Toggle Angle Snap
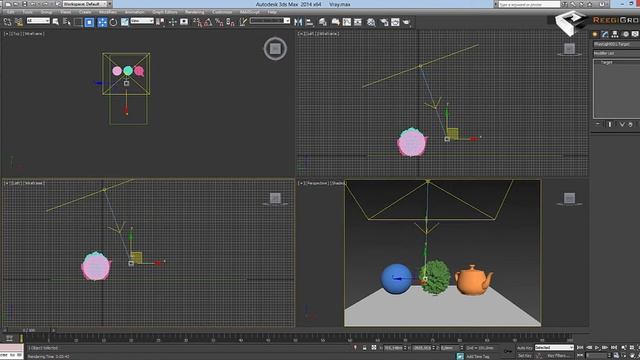Image resolution: width=640 pixels, height=360 pixels. coord(208,22)
